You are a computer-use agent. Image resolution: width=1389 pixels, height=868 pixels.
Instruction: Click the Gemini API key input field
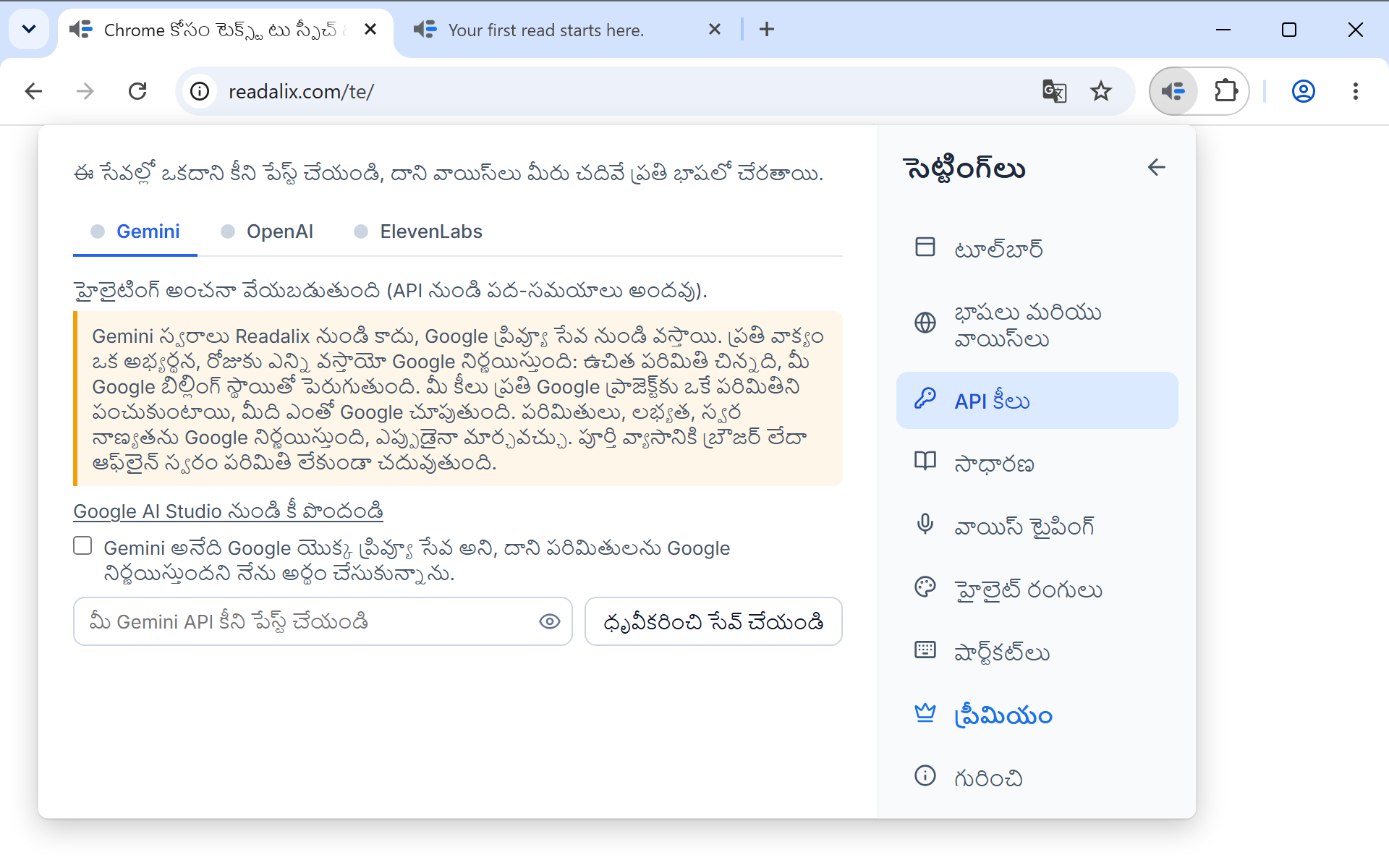[323, 621]
